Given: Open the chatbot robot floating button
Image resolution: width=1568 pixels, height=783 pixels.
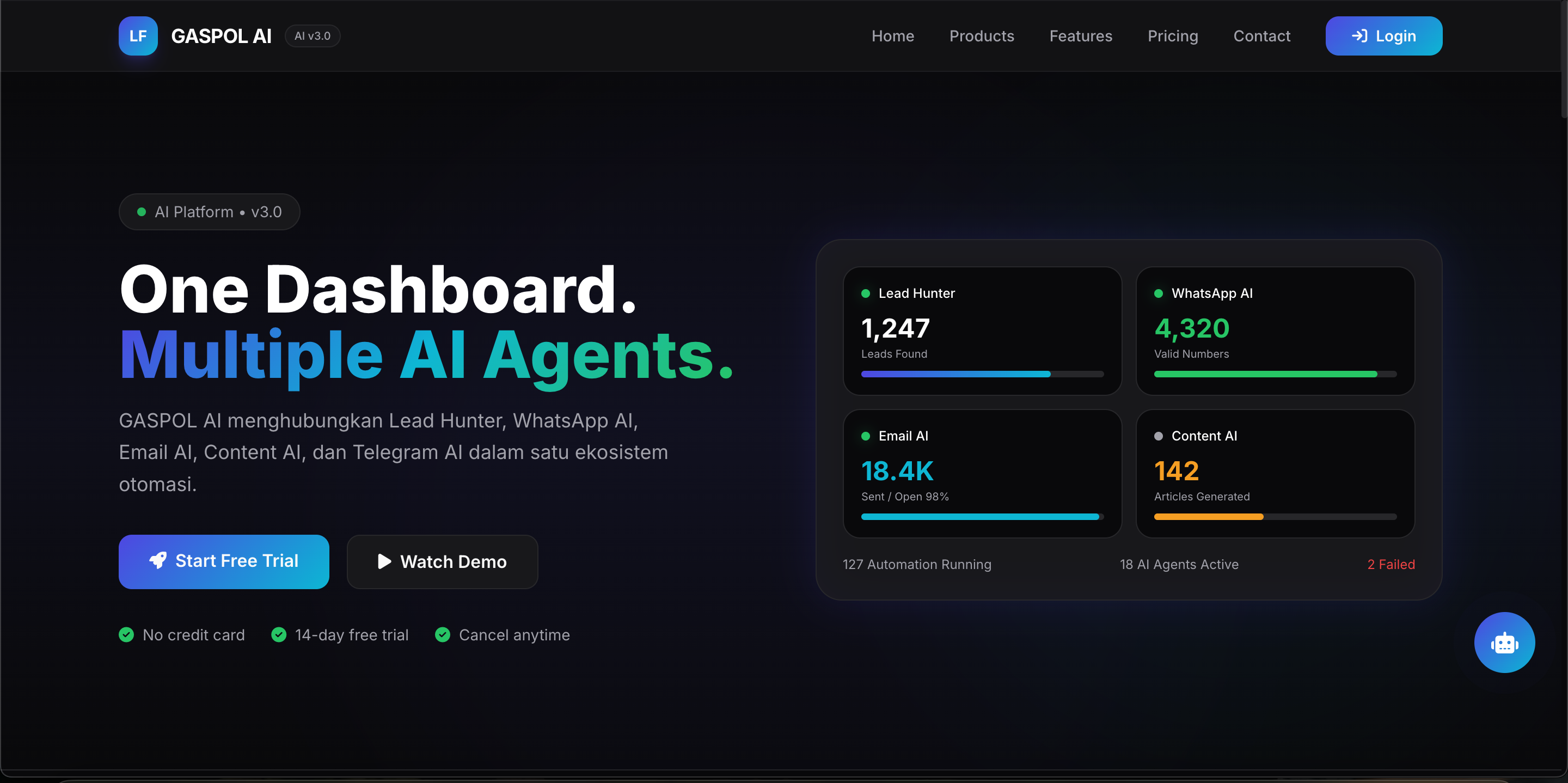Looking at the screenshot, I should pos(1504,643).
